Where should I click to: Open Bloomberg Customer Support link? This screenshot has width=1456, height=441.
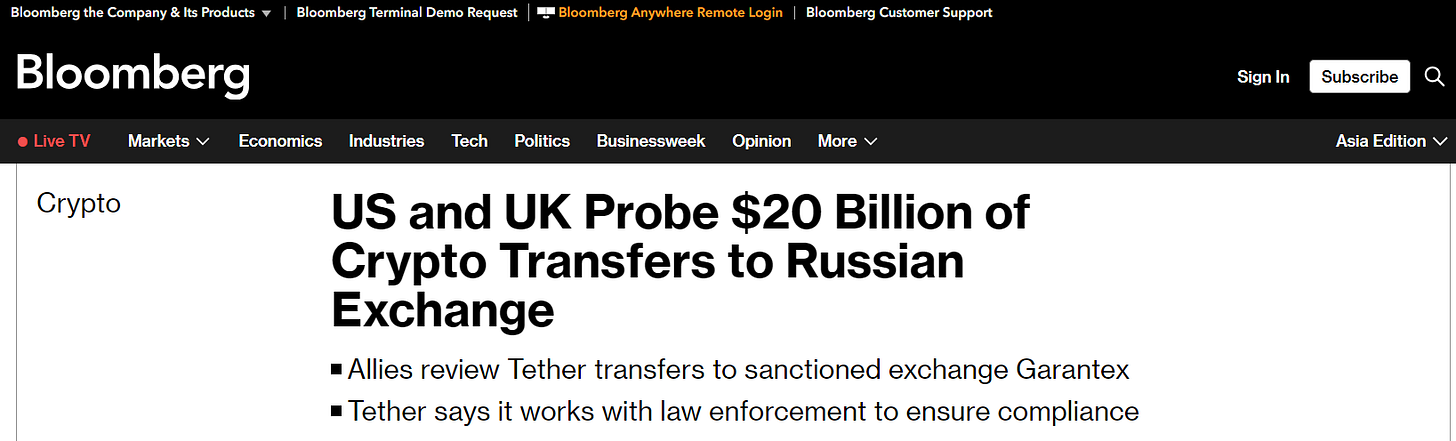899,13
